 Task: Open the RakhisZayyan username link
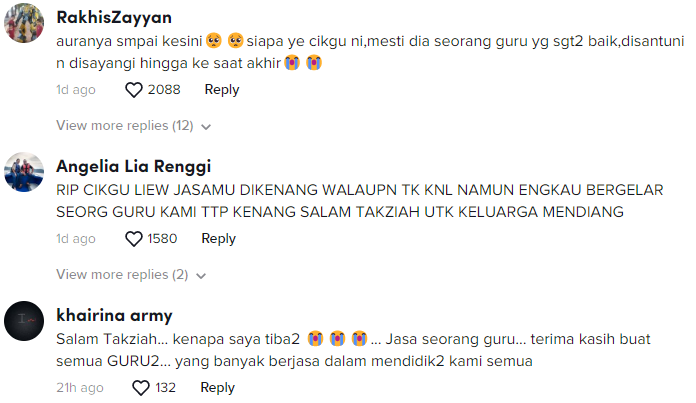tap(114, 17)
